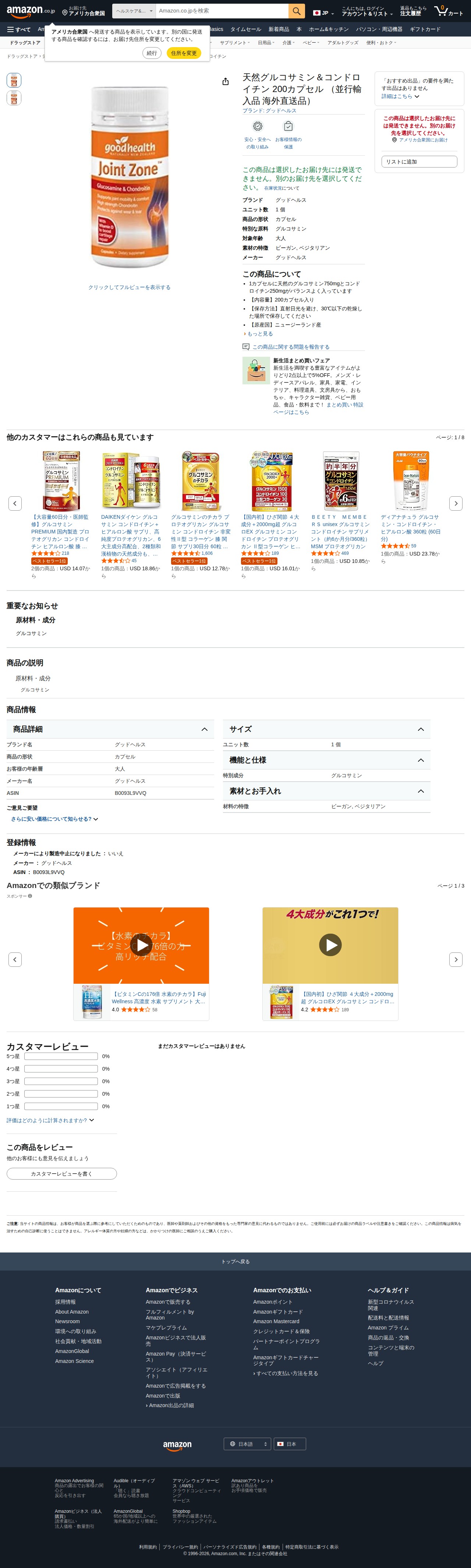Open the すべて hamburger menu
The height and width of the screenshot is (1568, 471).
(x=19, y=29)
